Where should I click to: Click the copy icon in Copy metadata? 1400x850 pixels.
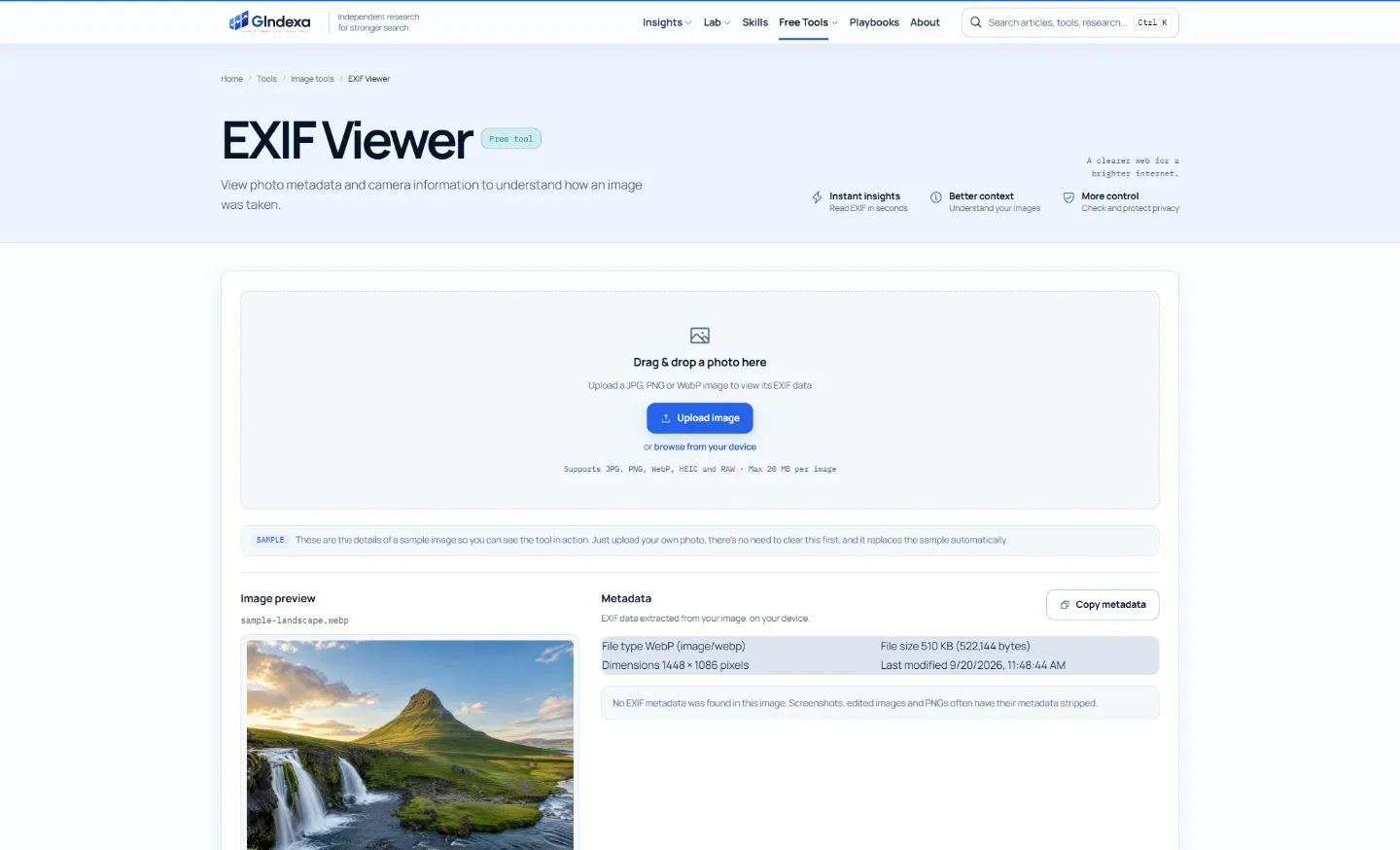(x=1065, y=605)
